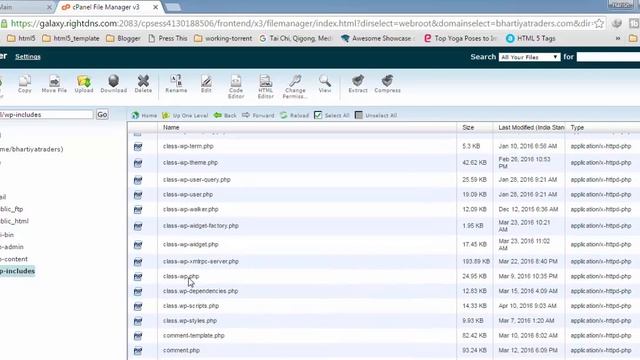Select wp-includes folder in tree
This screenshot has width=640, height=360.
(x=18, y=271)
